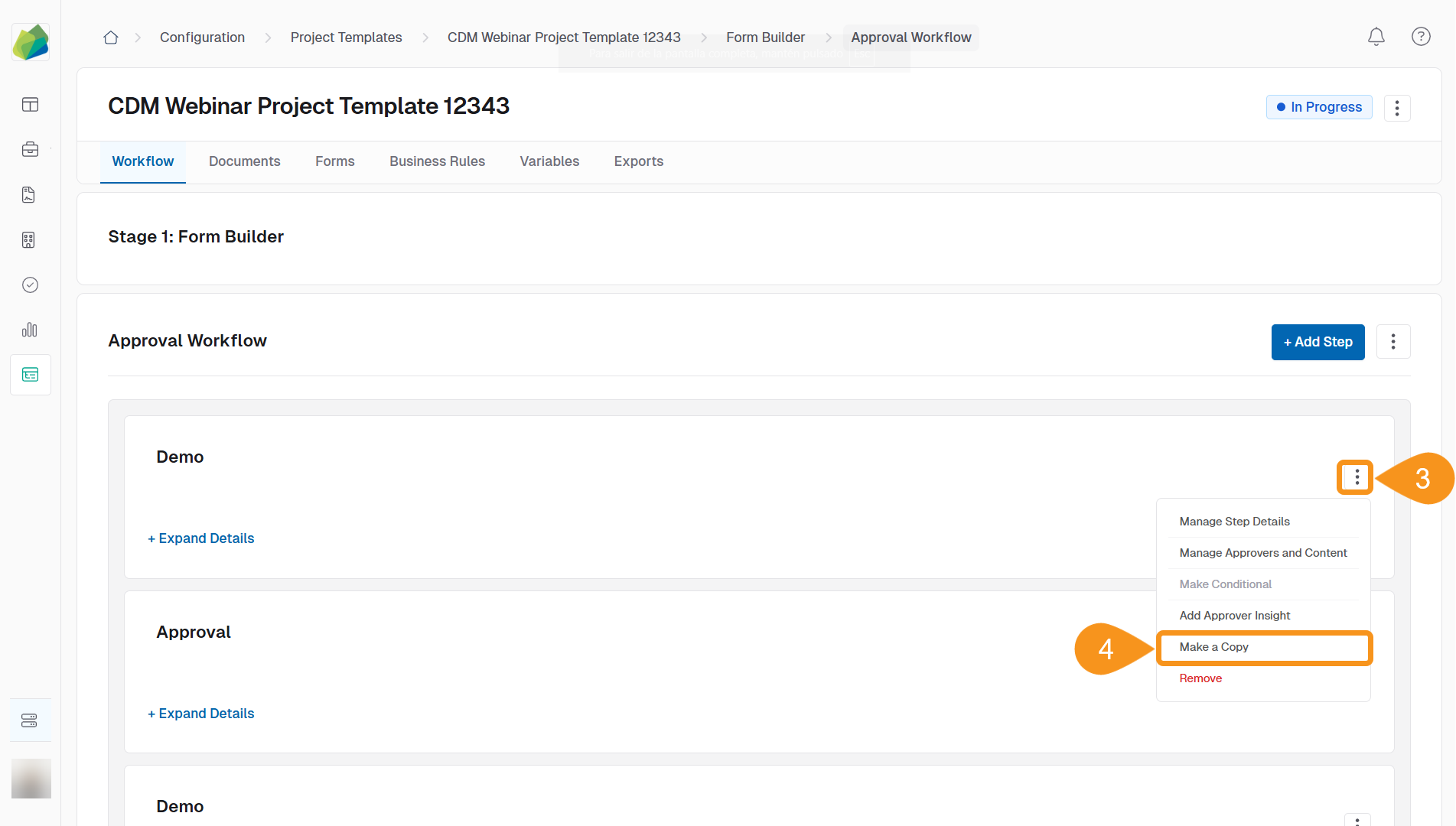Open the documents icon in the sidebar

tap(28, 194)
